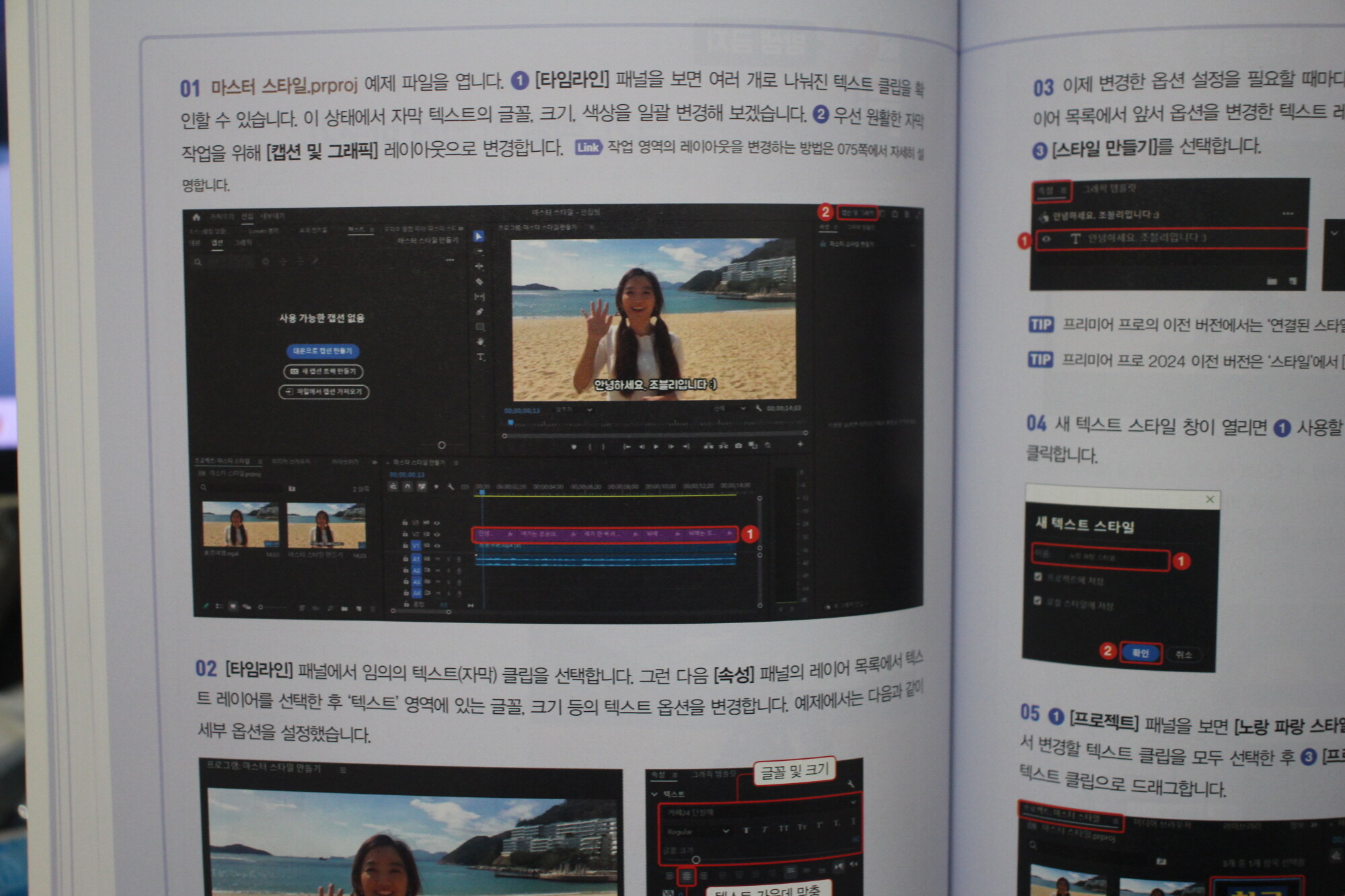The width and height of the screenshot is (1345, 896).
Task: Click the Program Monitor wrench settings icon
Action: 759,408
